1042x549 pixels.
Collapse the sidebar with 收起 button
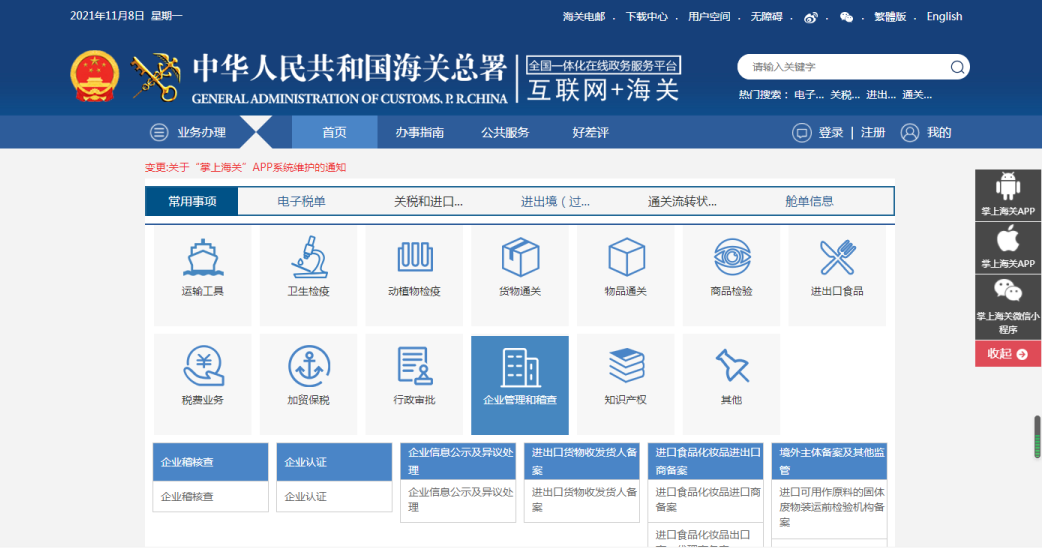coord(1007,354)
